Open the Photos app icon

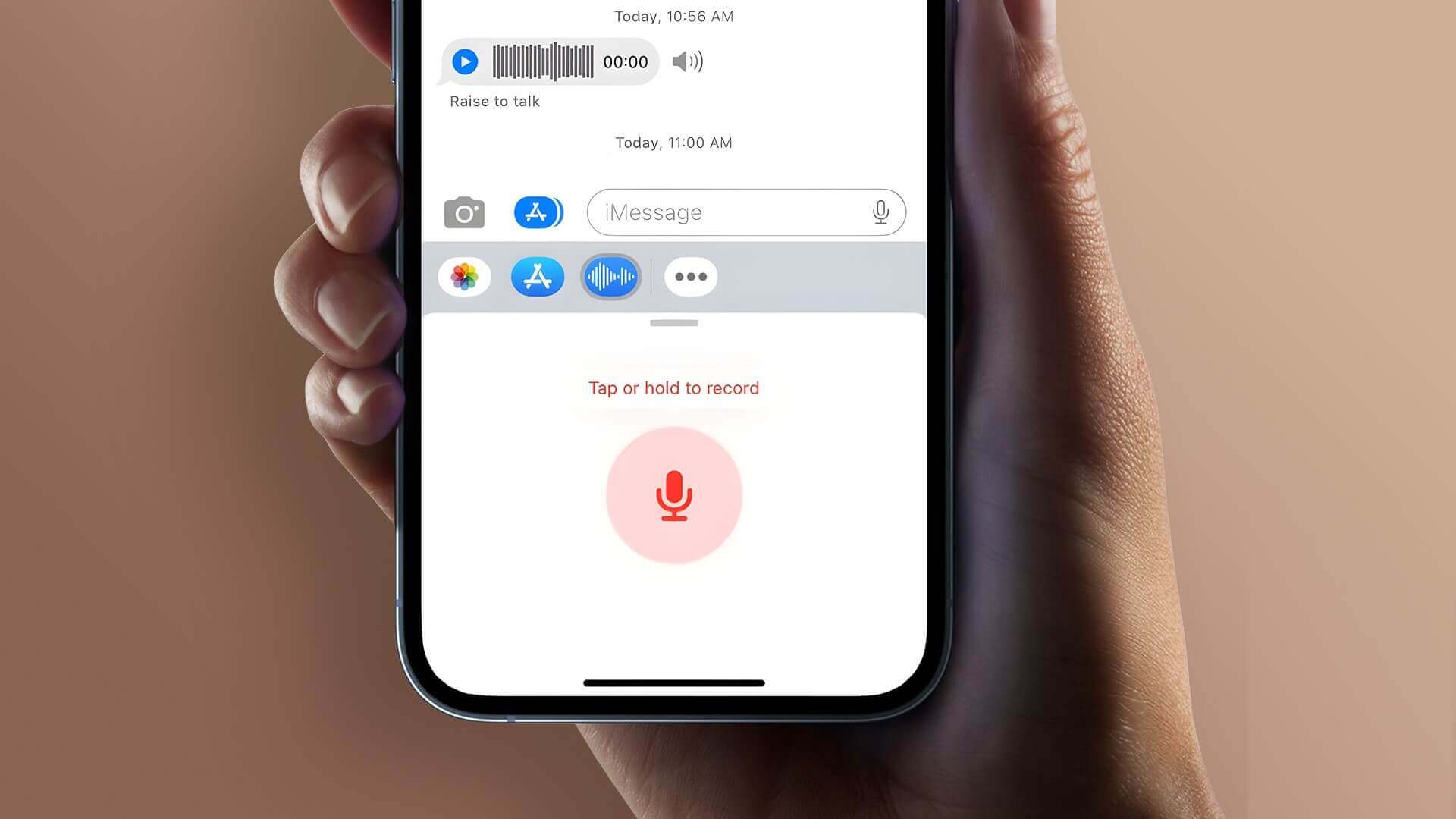tap(463, 277)
